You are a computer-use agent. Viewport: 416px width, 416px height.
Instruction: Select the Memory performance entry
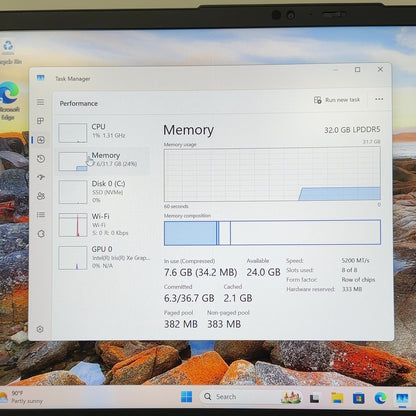point(103,161)
